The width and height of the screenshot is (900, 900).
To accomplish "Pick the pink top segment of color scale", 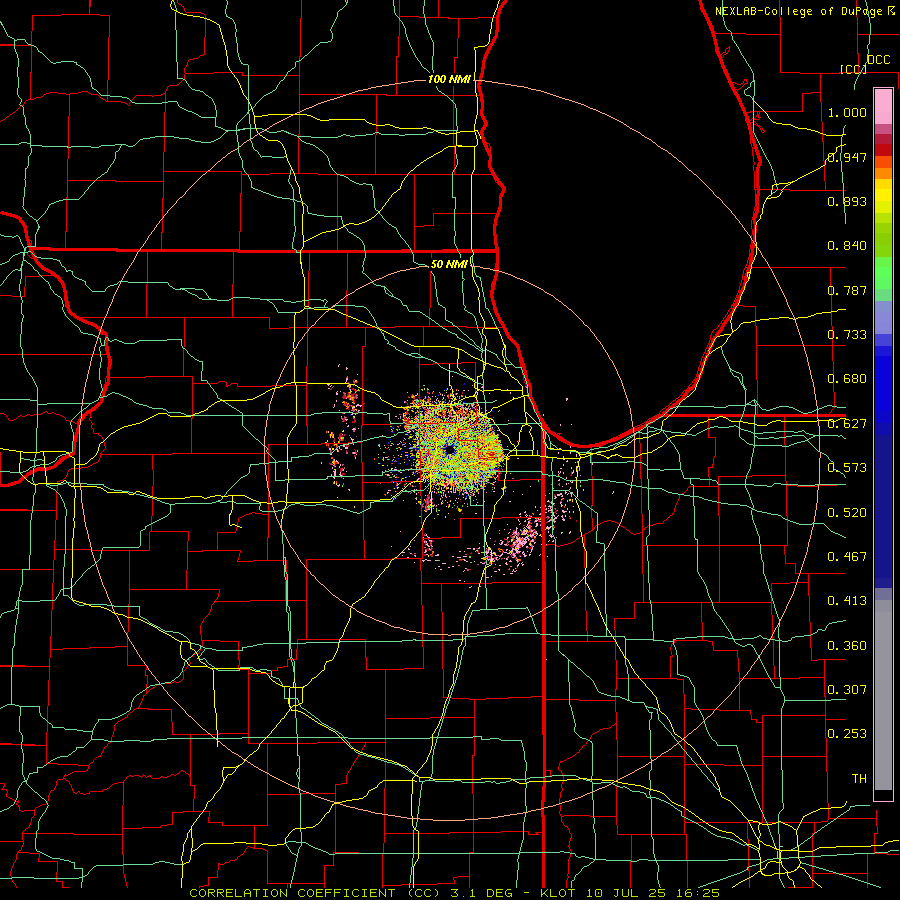I will point(883,107).
